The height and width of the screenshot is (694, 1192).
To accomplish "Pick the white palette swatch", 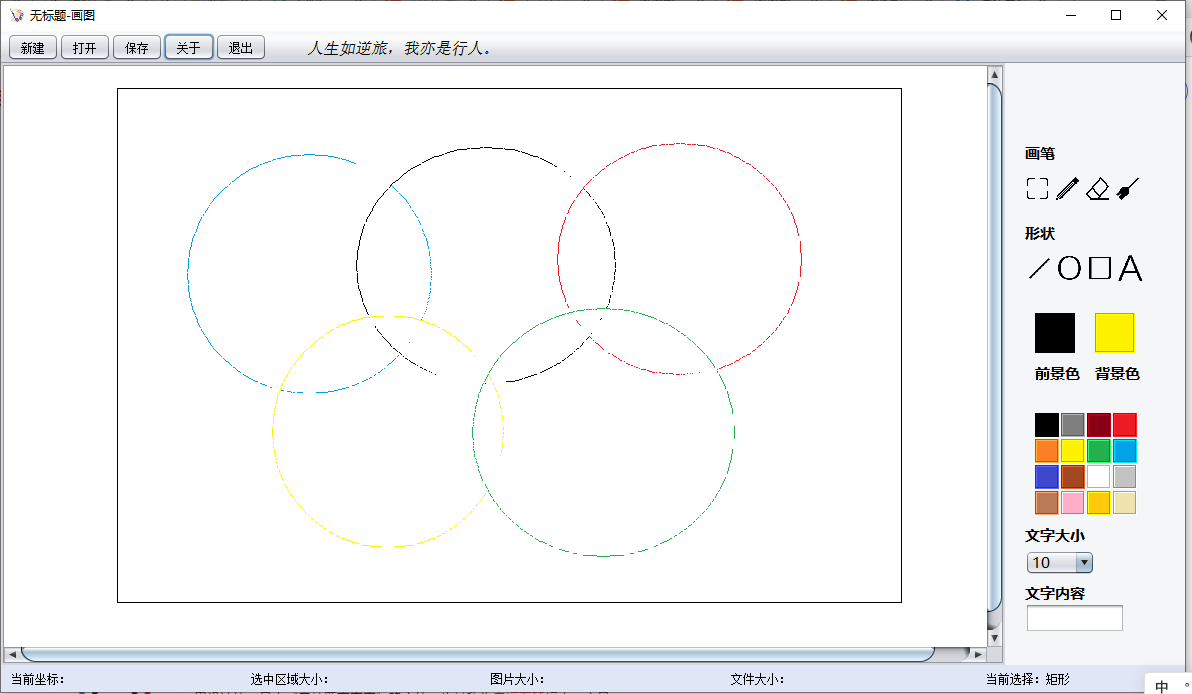I will 1098,477.
